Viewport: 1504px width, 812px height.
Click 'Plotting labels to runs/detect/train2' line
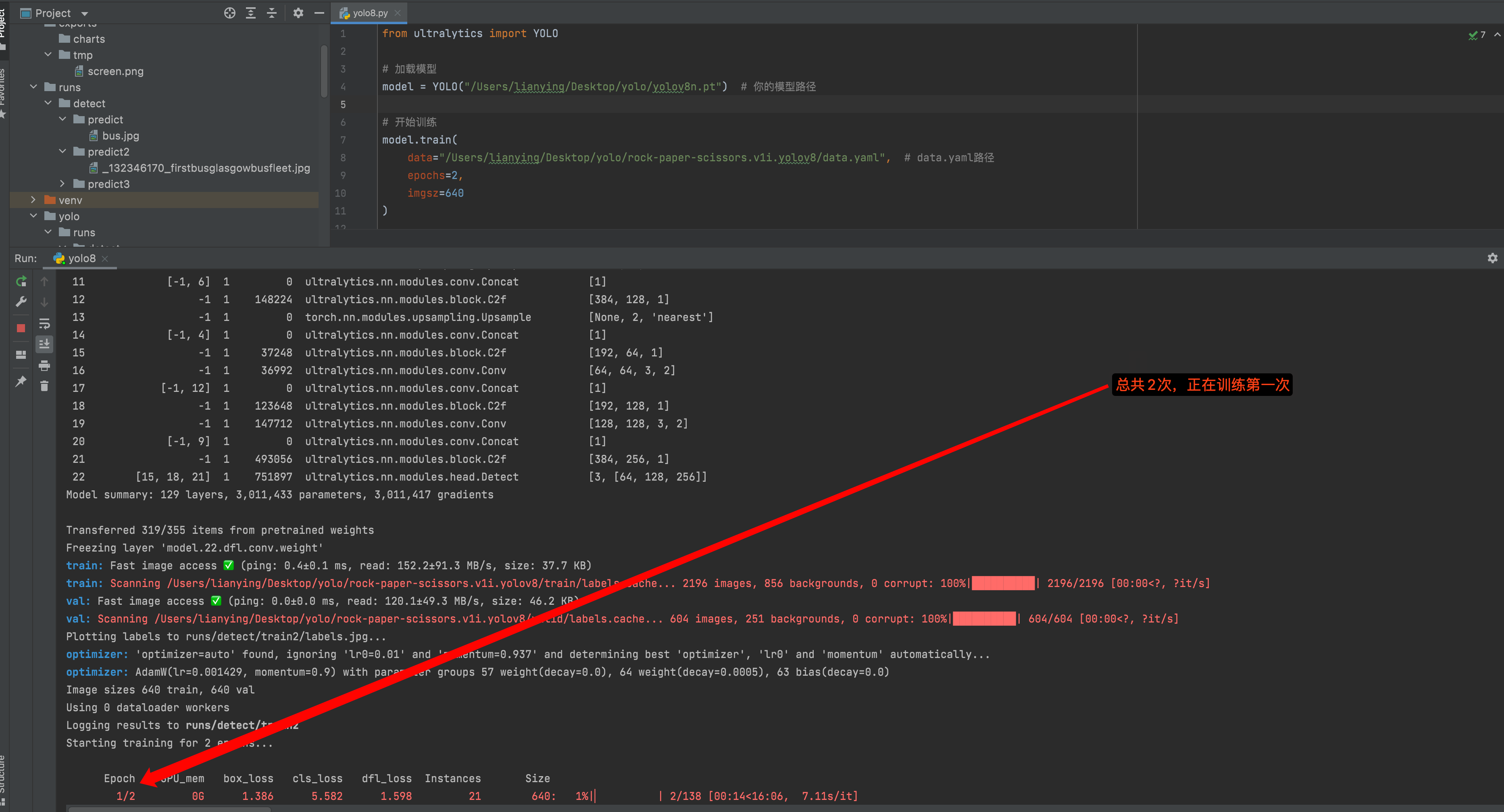tap(226, 636)
